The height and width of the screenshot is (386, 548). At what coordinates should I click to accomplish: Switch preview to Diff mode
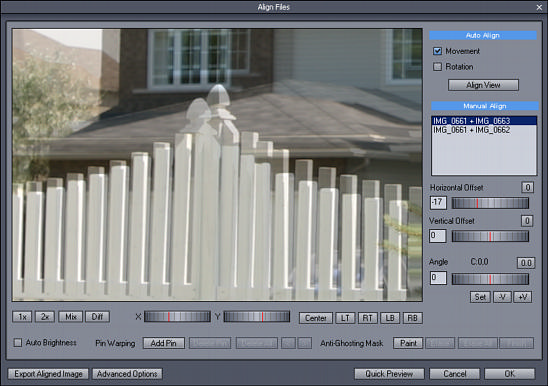point(97,317)
